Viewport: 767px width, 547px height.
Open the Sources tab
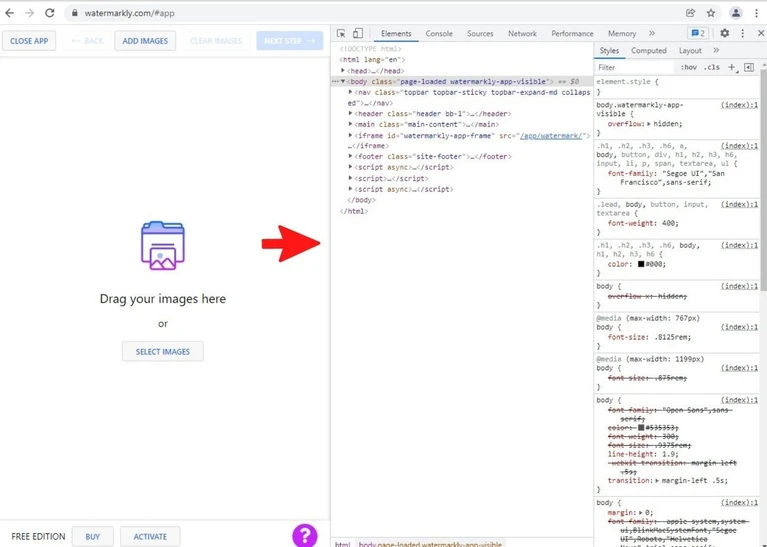point(480,34)
